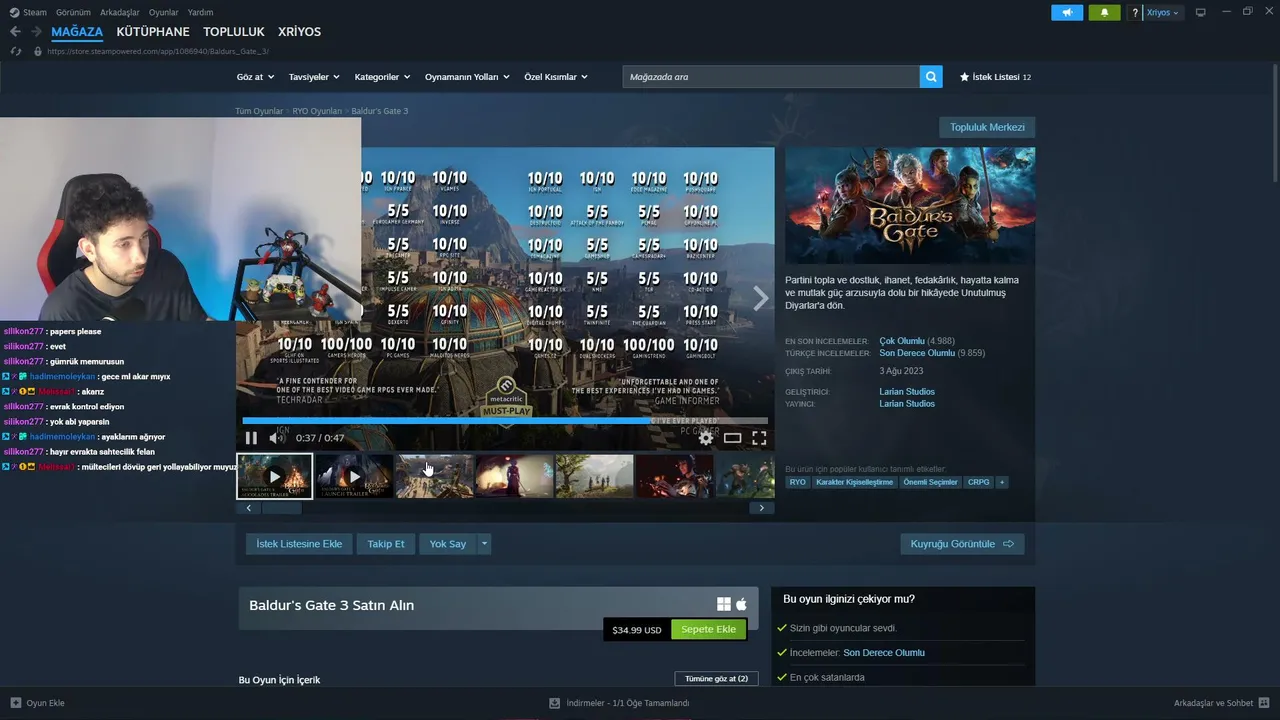The width and height of the screenshot is (1280, 720).
Task: Open the green notifications bell
Action: (1104, 13)
